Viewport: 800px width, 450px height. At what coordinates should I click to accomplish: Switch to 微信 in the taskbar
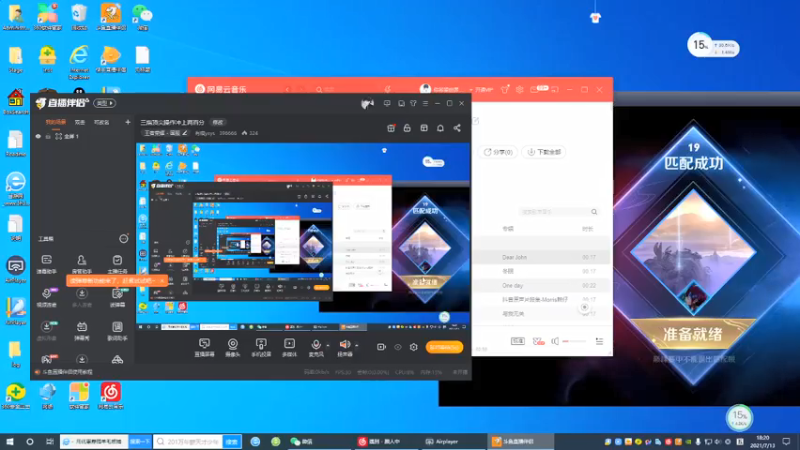pyautogui.click(x=302, y=441)
